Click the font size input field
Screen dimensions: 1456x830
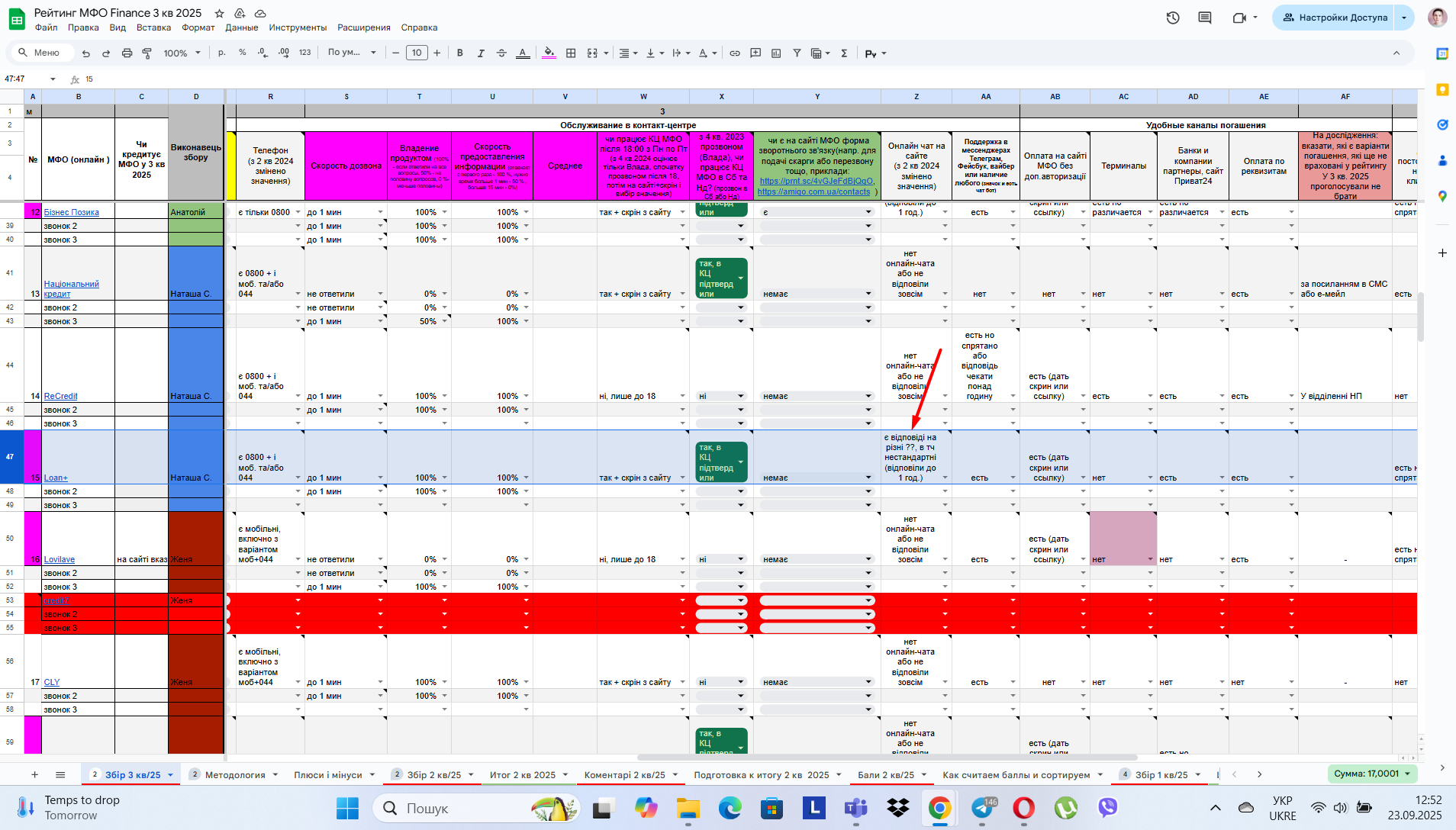pyautogui.click(x=416, y=53)
